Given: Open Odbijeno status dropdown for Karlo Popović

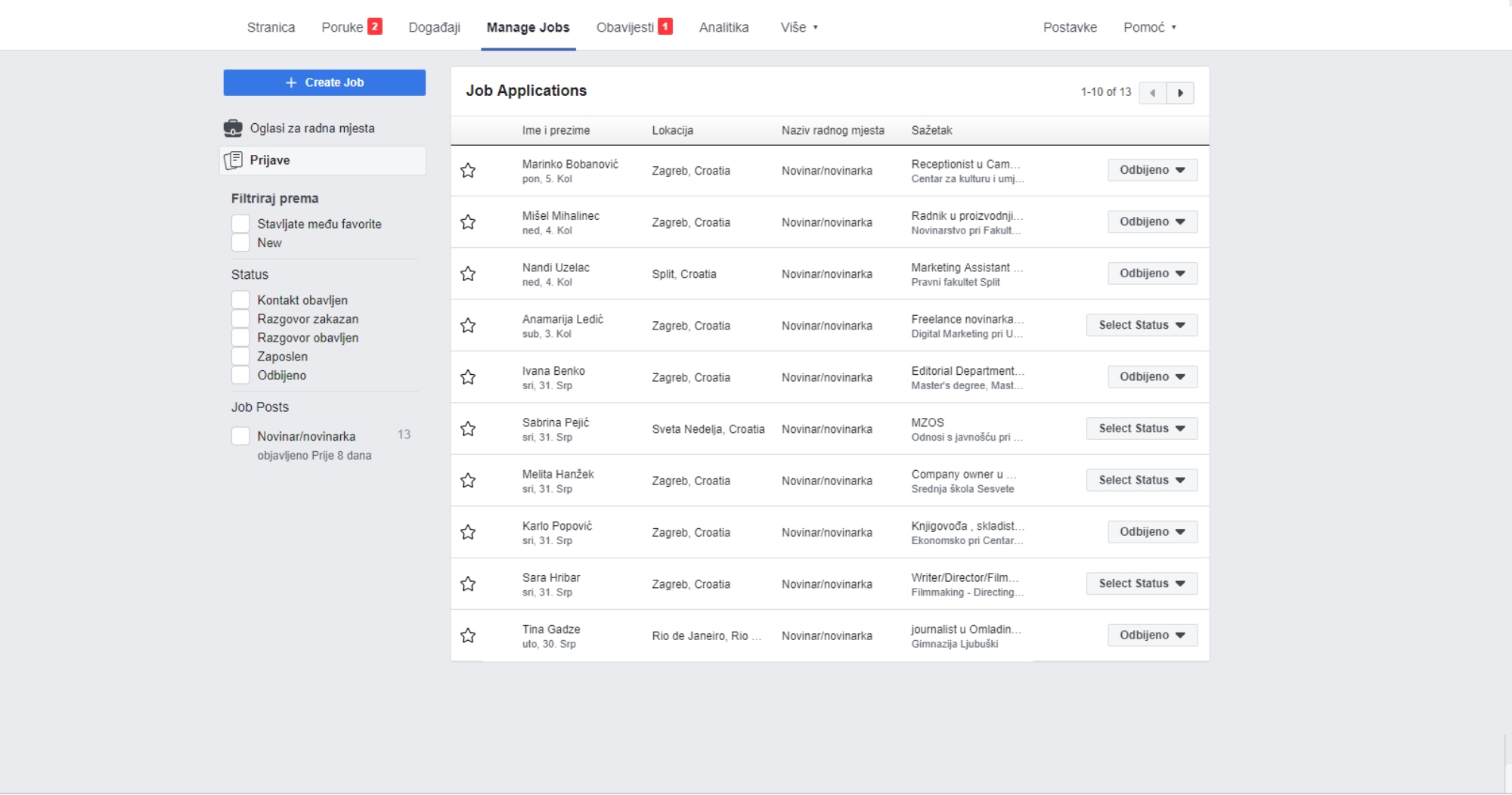Looking at the screenshot, I should (1152, 532).
